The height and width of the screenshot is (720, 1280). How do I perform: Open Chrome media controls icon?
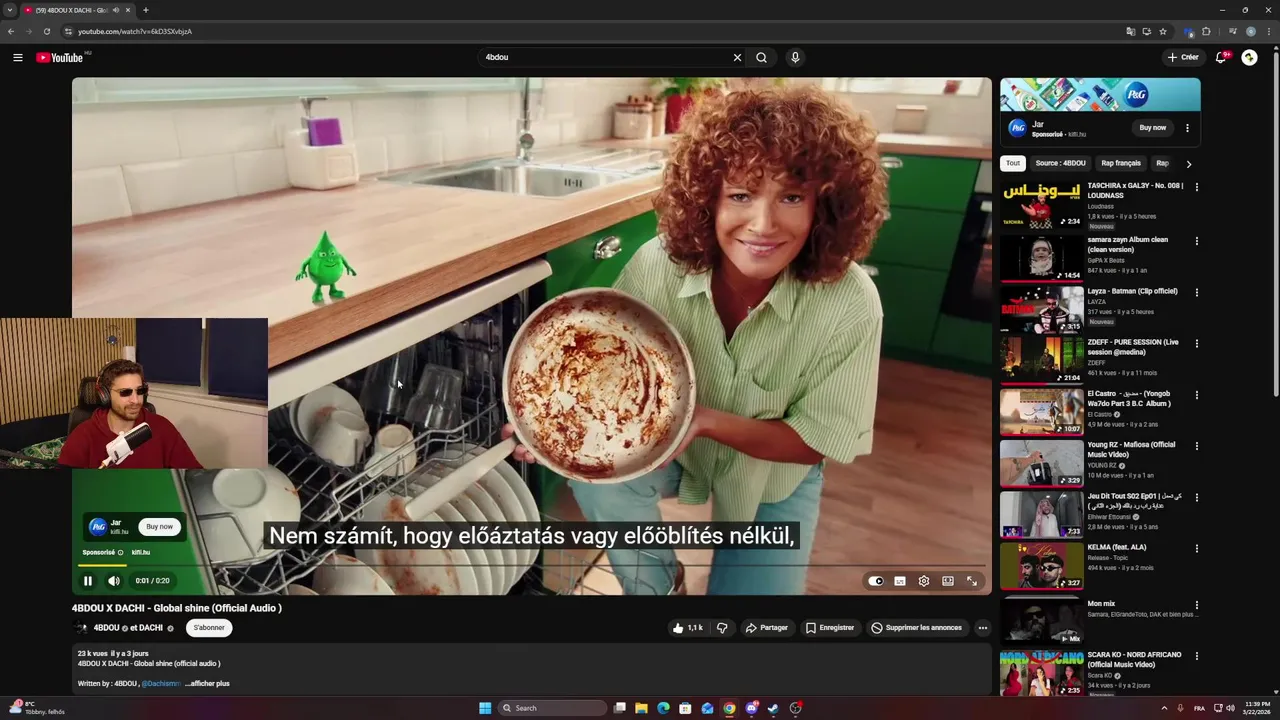1232,31
